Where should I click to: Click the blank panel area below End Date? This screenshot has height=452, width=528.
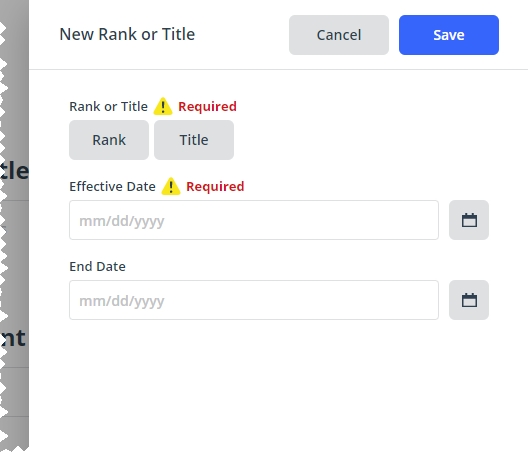278,386
